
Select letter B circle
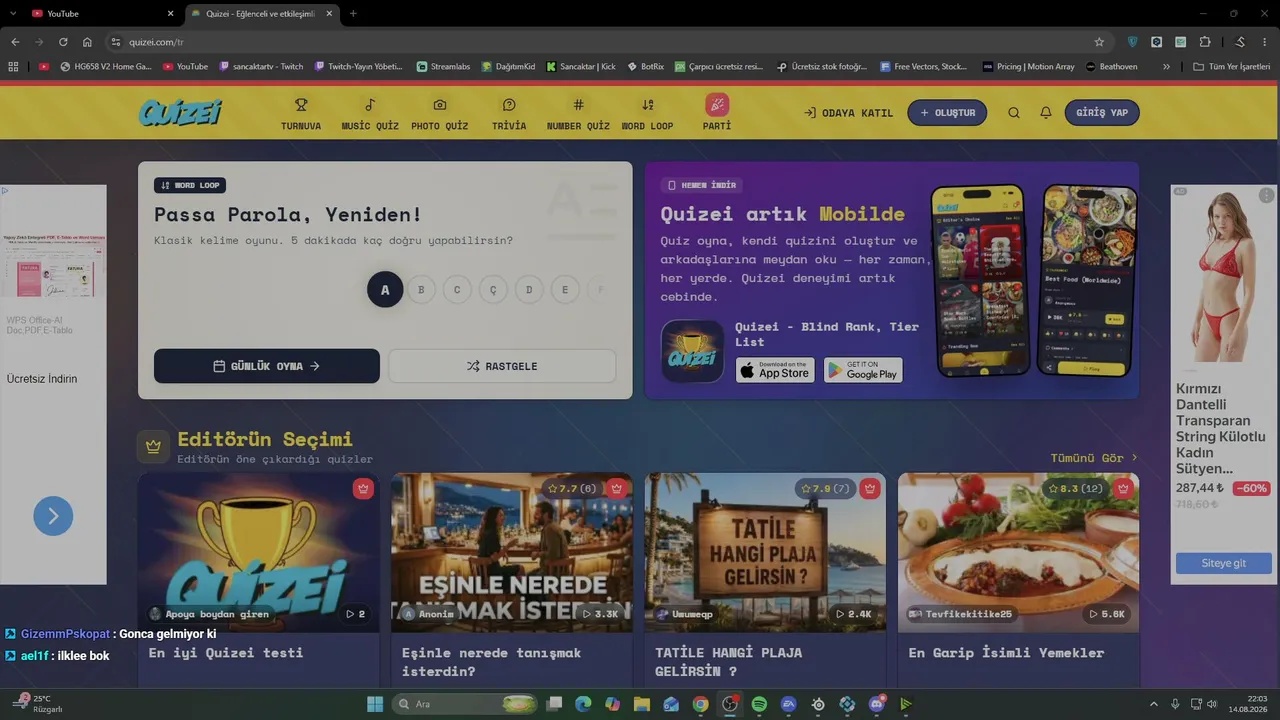coord(421,290)
